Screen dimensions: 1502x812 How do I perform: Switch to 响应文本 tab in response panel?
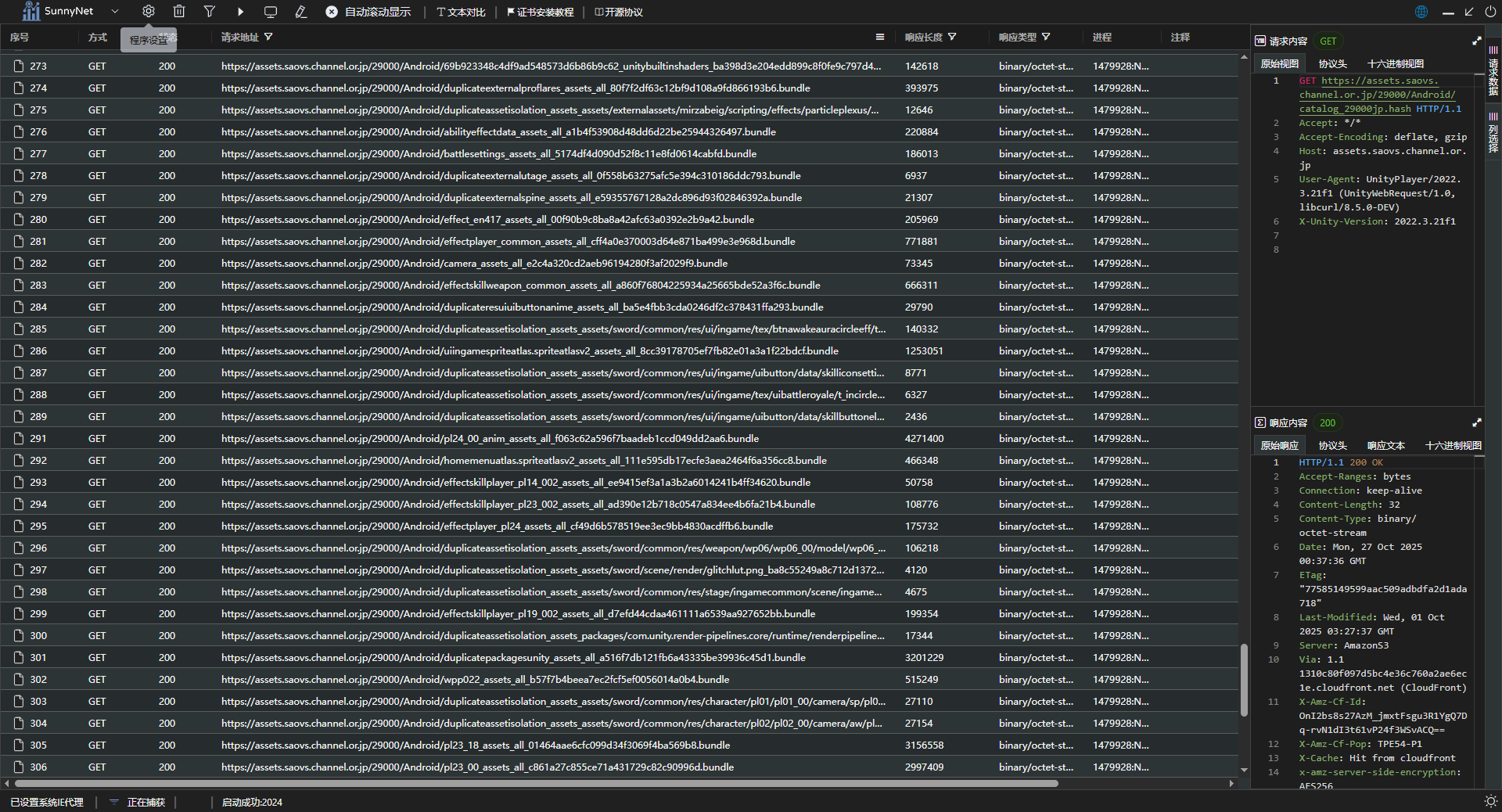click(x=1385, y=446)
